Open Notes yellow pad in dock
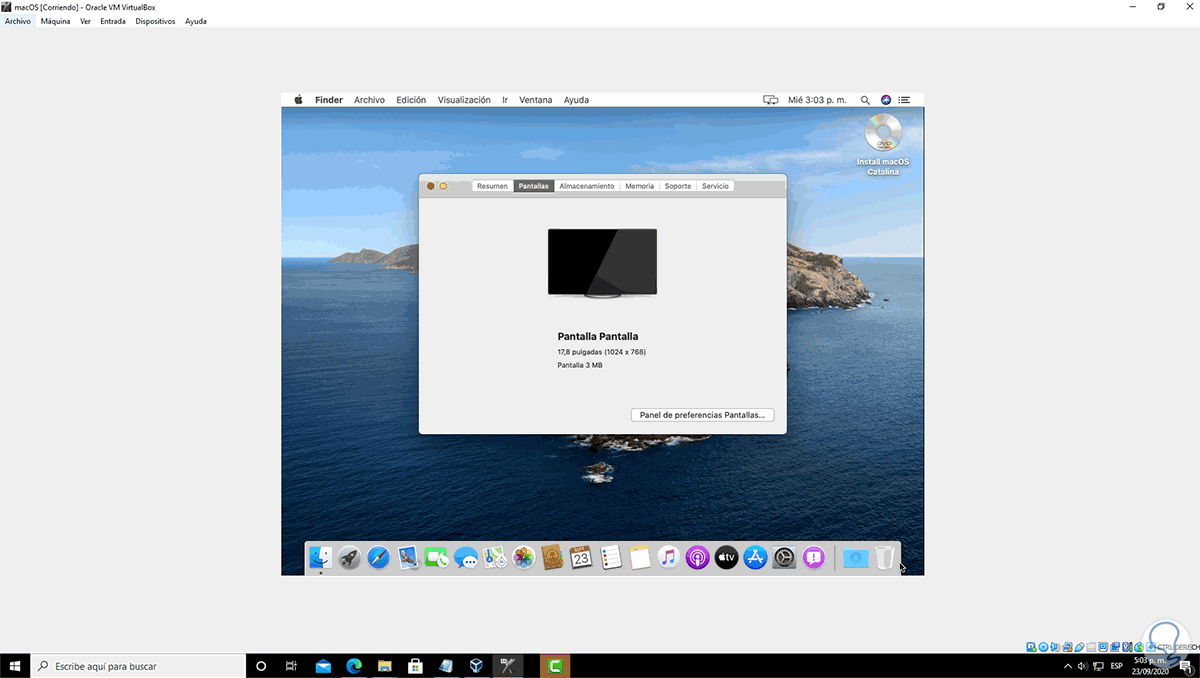This screenshot has width=1200, height=678. pos(640,558)
